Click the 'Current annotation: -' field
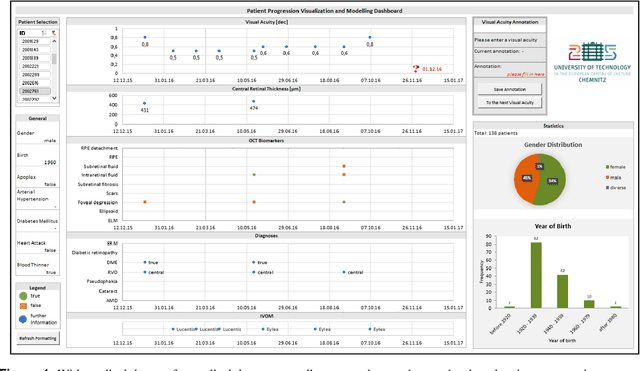 510,55
